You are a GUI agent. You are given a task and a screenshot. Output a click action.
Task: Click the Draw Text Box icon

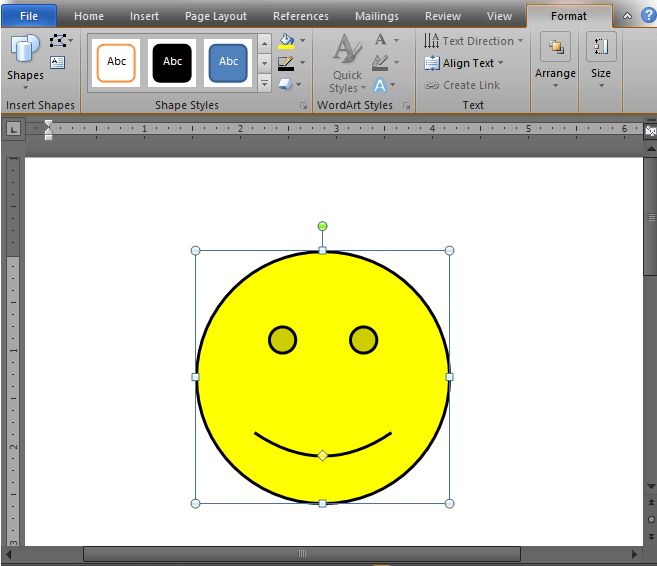point(57,63)
